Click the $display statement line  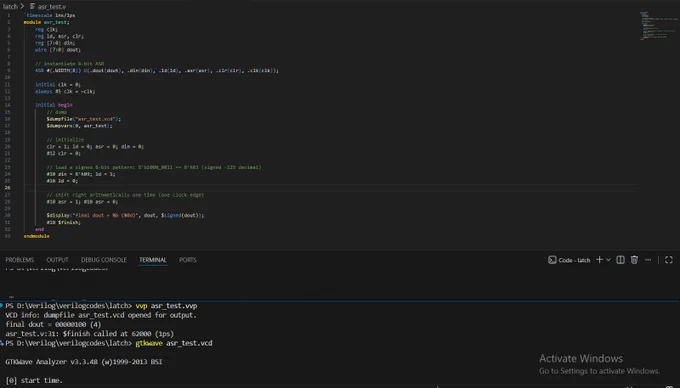pos(125,215)
